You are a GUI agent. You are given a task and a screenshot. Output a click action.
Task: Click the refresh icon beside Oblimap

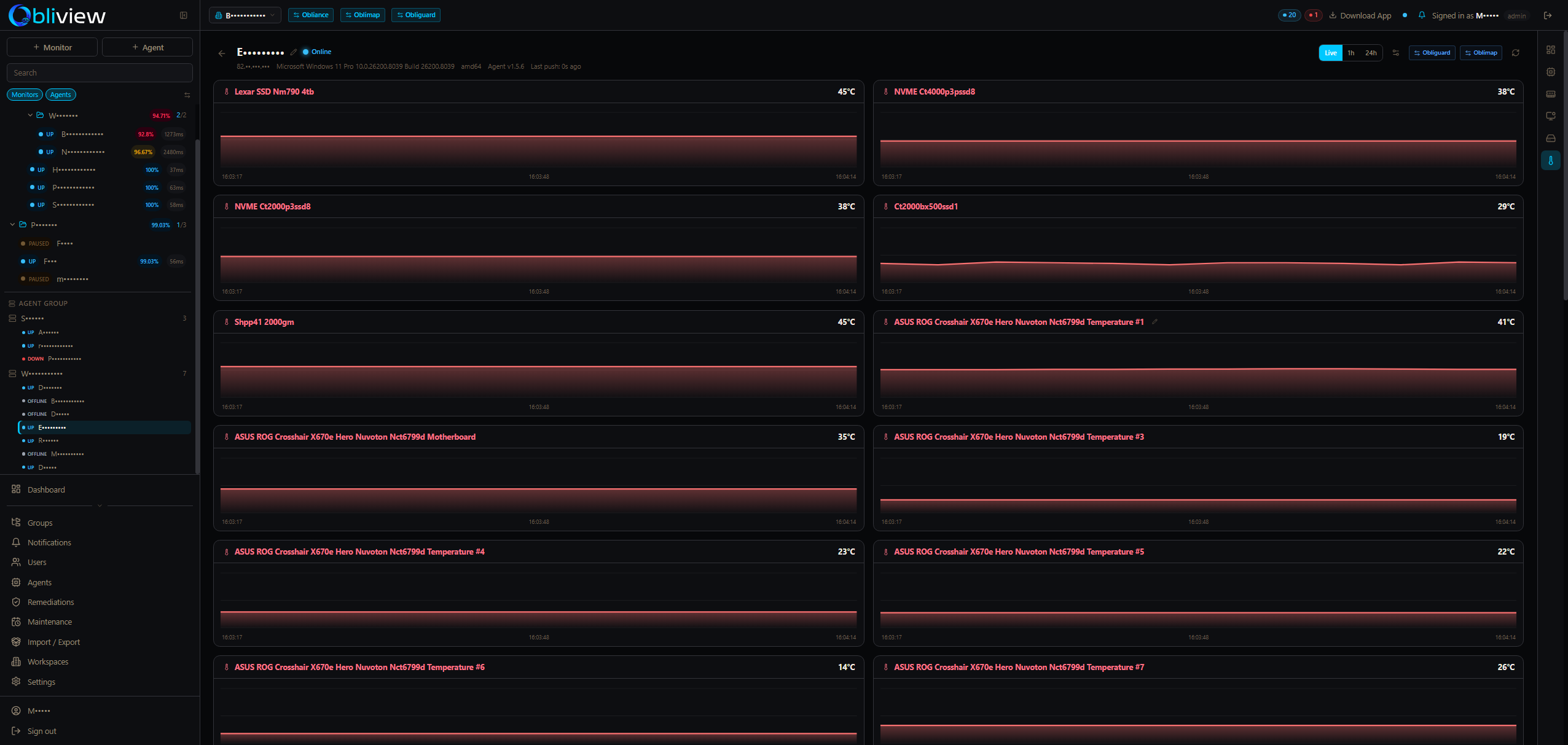pyautogui.click(x=1516, y=53)
